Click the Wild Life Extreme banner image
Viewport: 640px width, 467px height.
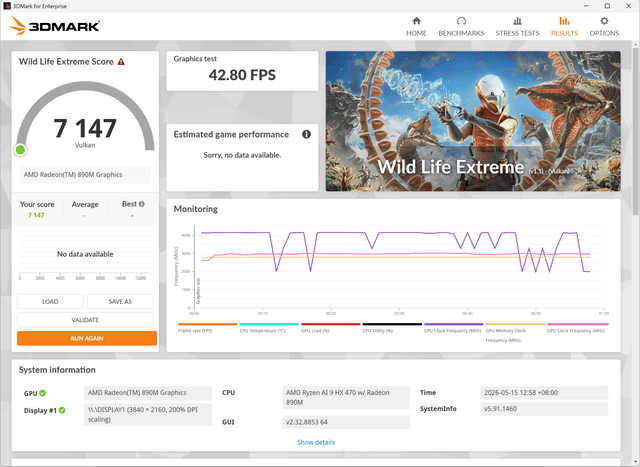click(x=473, y=121)
